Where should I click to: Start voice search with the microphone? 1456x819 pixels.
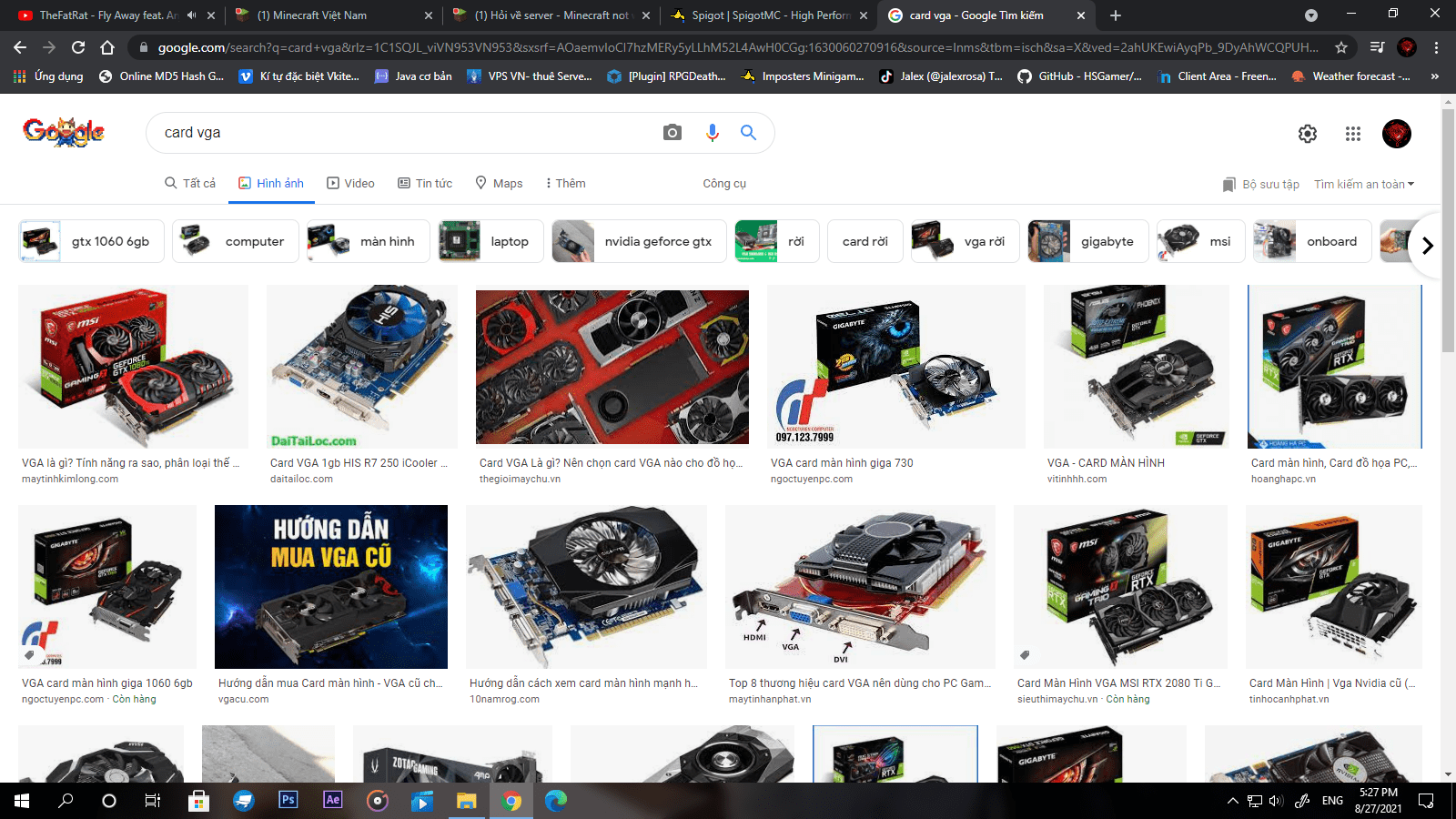[713, 133]
